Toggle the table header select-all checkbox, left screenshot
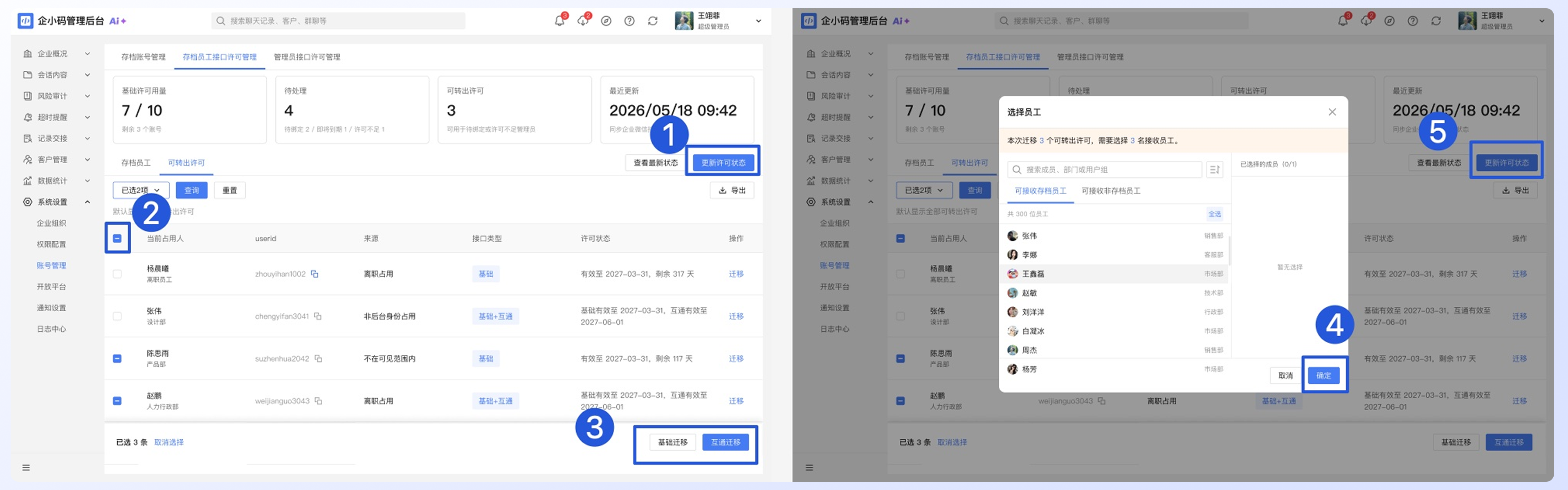Screen dimensions: 1568x490 pyautogui.click(x=117, y=238)
